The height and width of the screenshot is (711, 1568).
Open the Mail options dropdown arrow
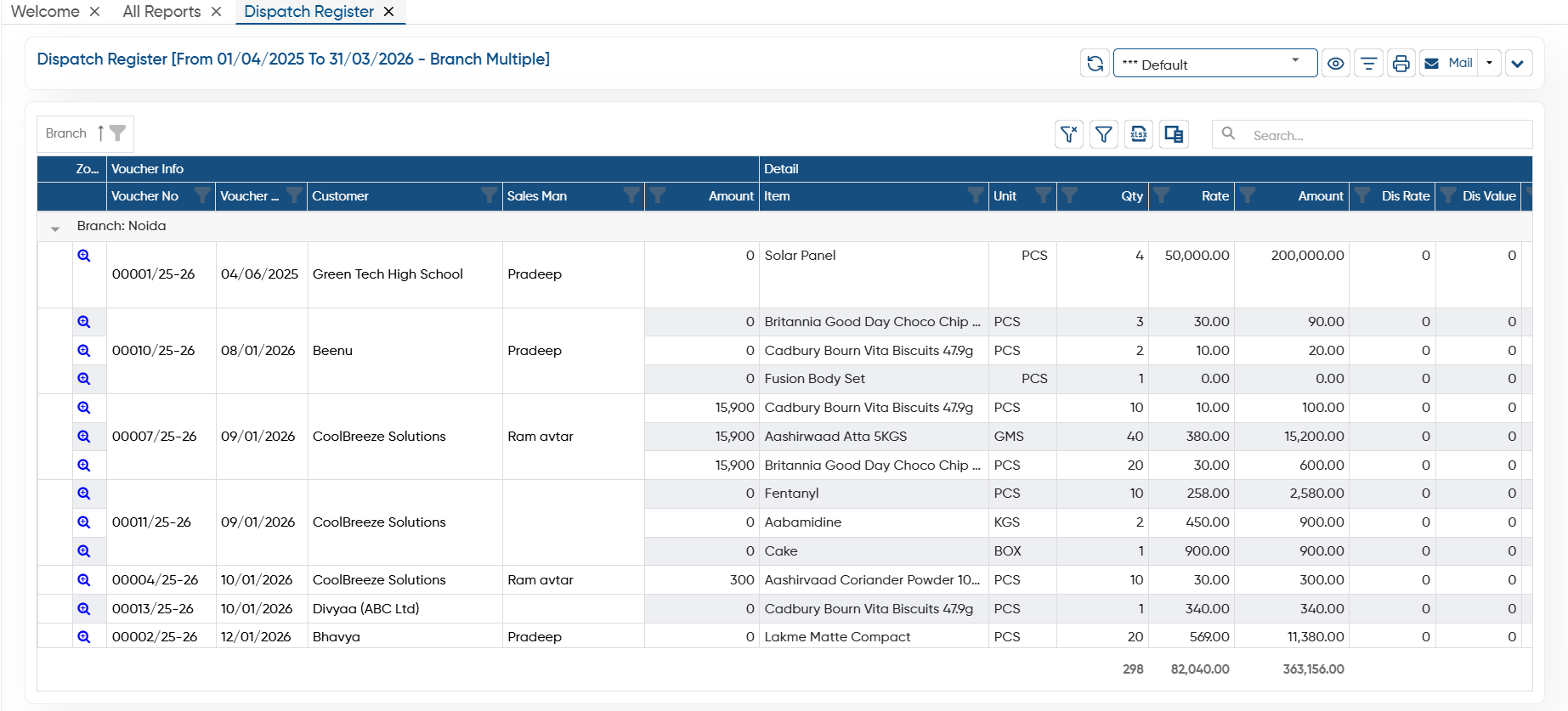click(x=1489, y=64)
